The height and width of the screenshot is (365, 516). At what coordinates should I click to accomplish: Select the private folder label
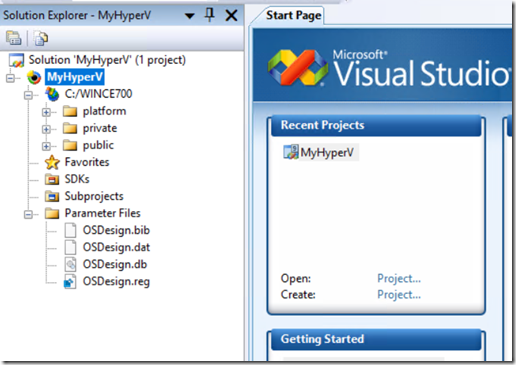pyautogui.click(x=100, y=128)
